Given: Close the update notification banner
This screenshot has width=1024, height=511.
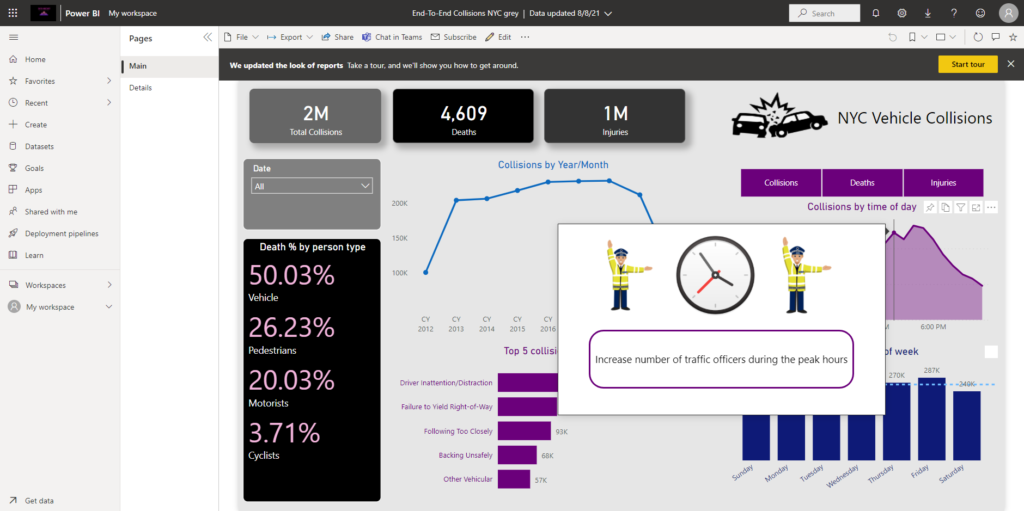Looking at the screenshot, I should [x=1011, y=64].
